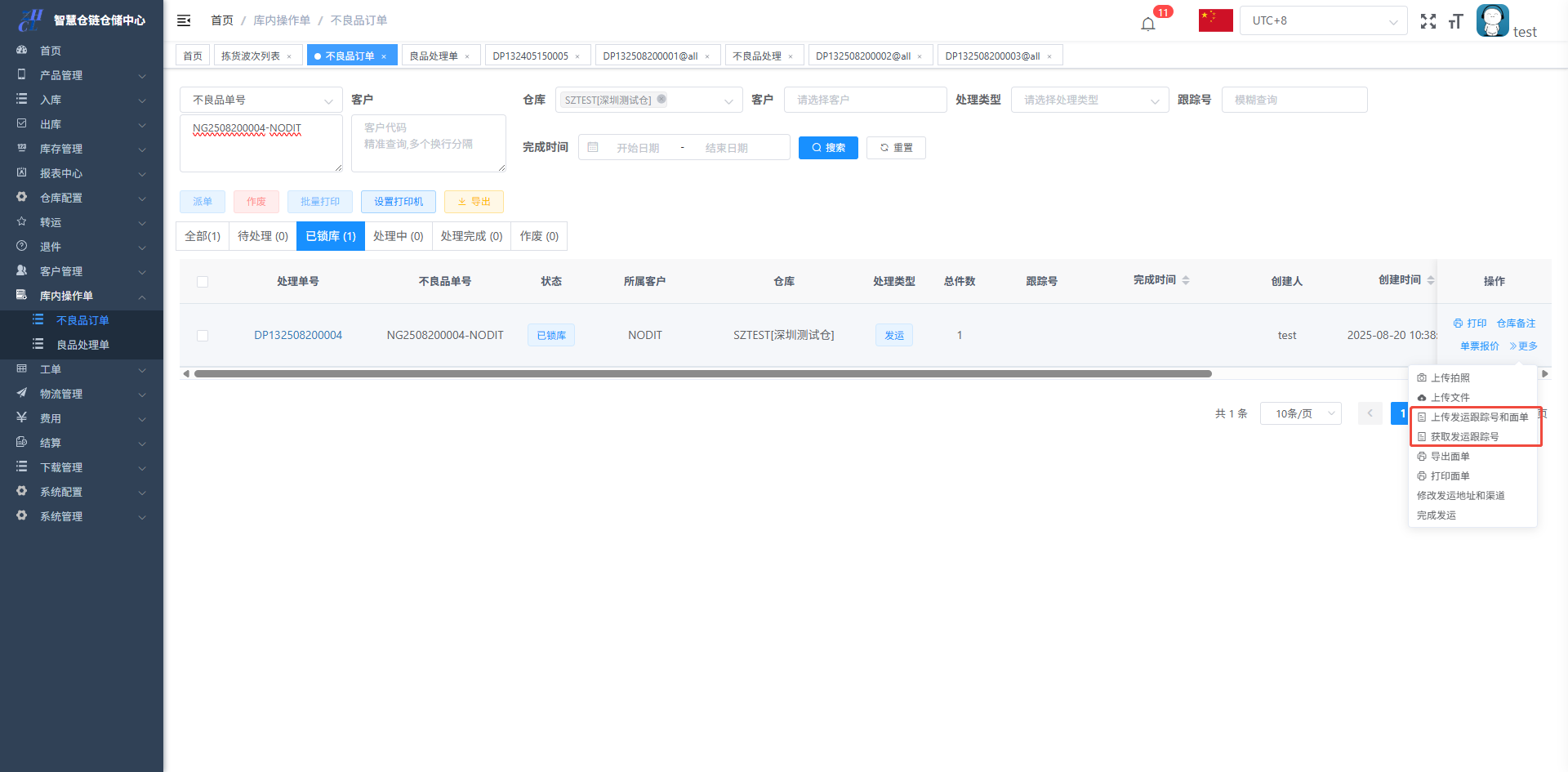The height and width of the screenshot is (772, 1568).
Task: Open the 处理类型 dropdown
Action: pyautogui.click(x=1089, y=100)
